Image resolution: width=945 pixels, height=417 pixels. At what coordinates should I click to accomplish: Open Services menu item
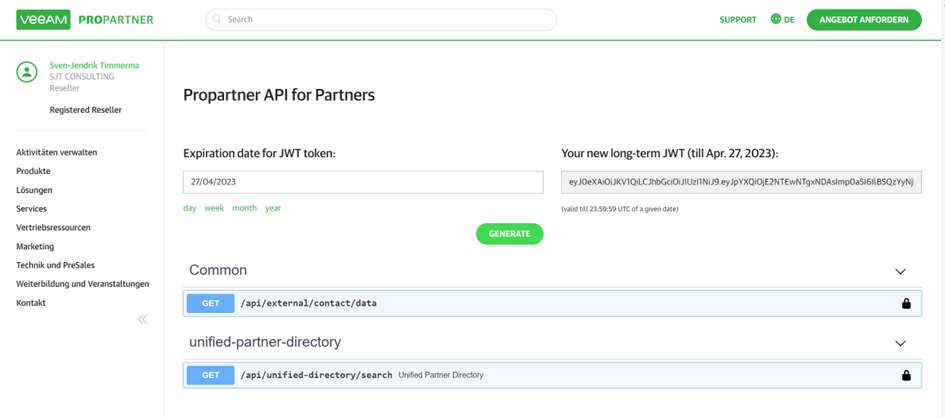point(31,209)
